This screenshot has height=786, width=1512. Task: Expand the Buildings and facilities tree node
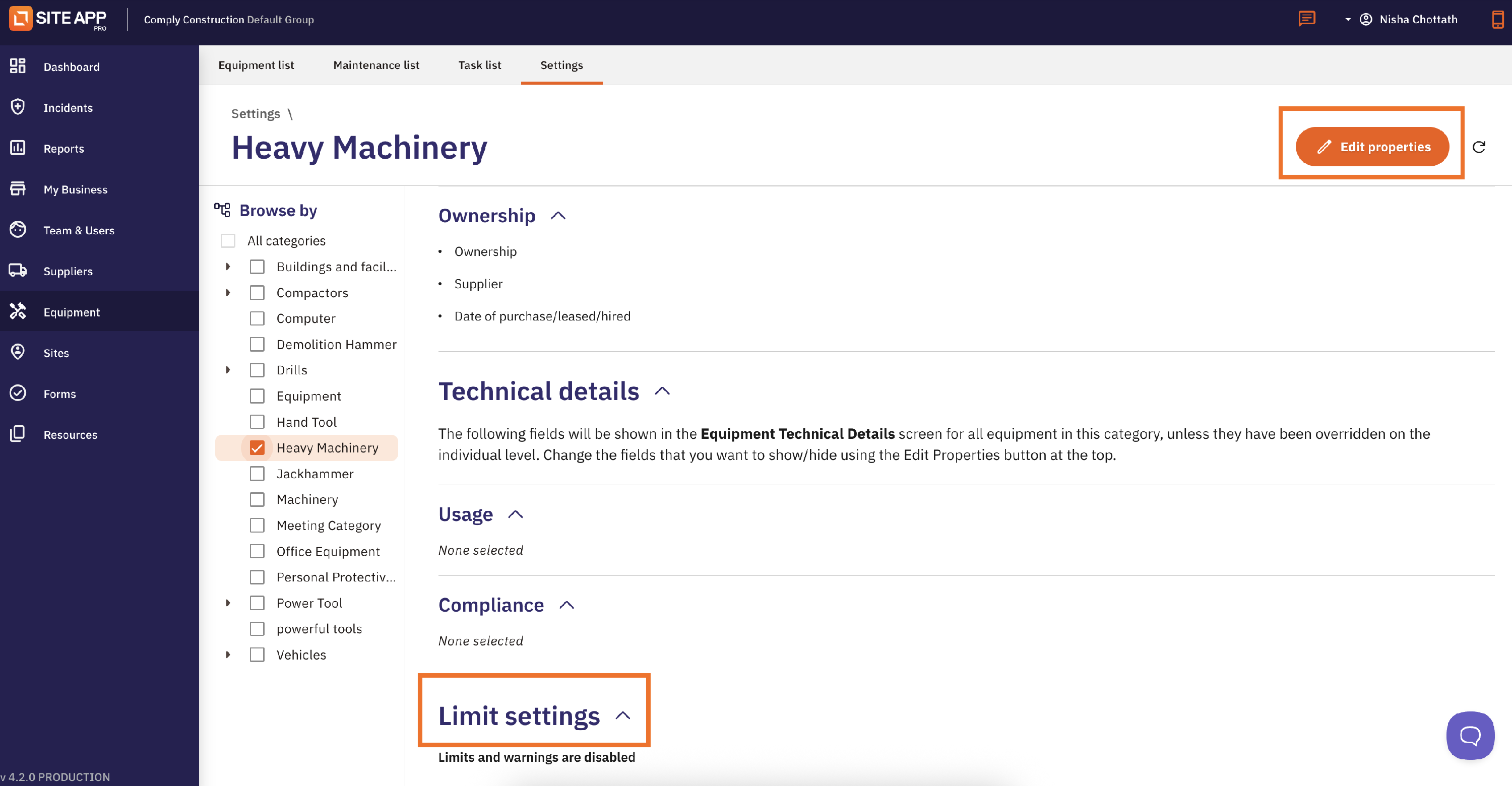(x=228, y=267)
